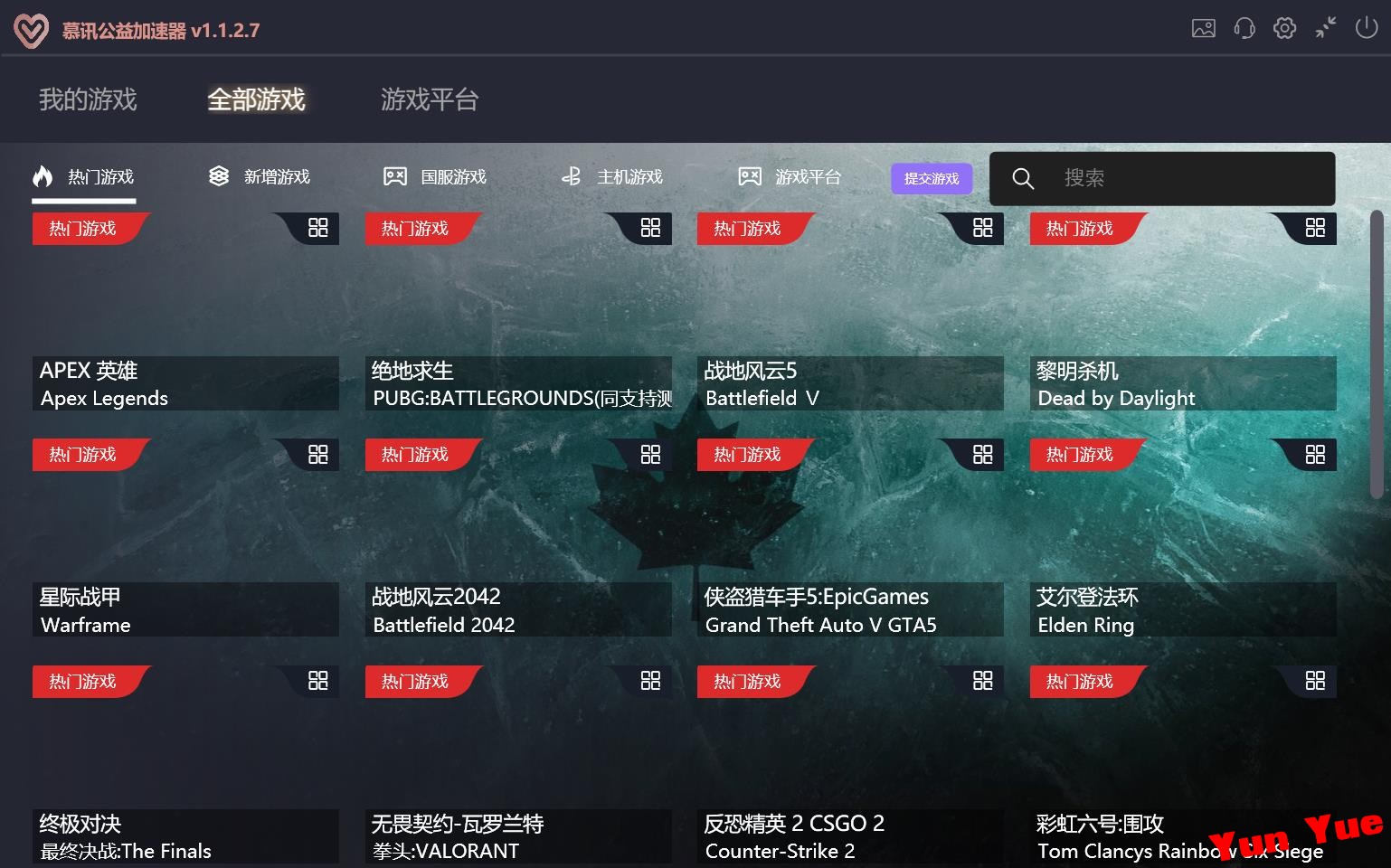Screen dimensions: 1391x868
Task: Open the 绝地求生 PUBG game
Action: (x=518, y=311)
